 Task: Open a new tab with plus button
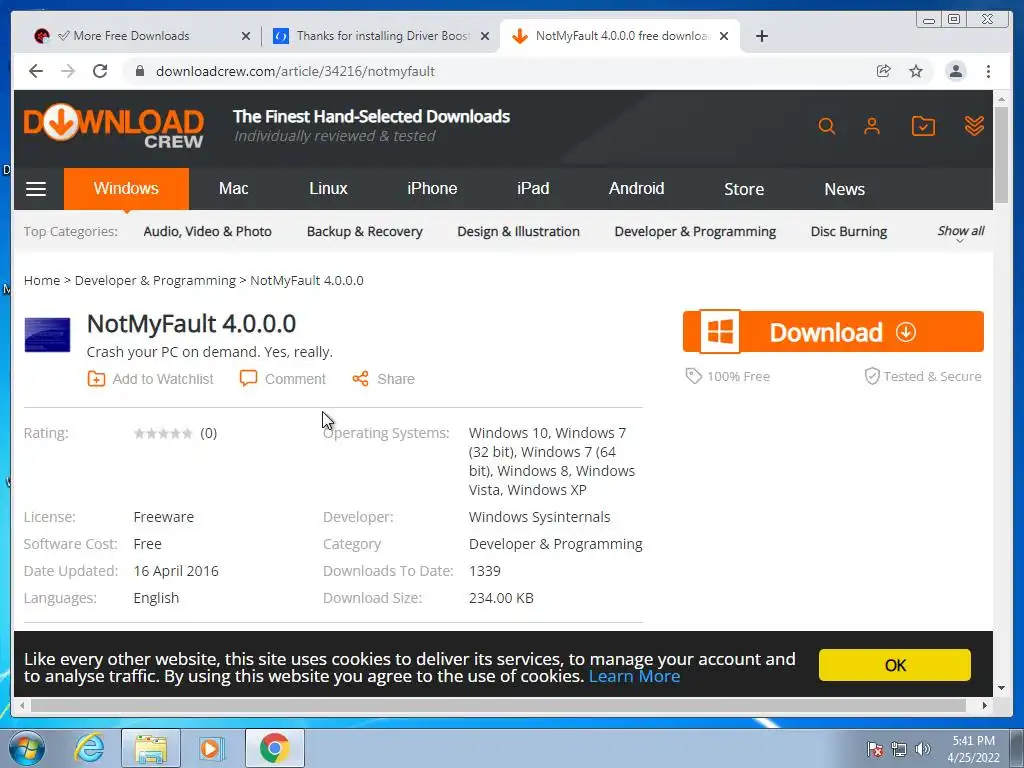[761, 36]
